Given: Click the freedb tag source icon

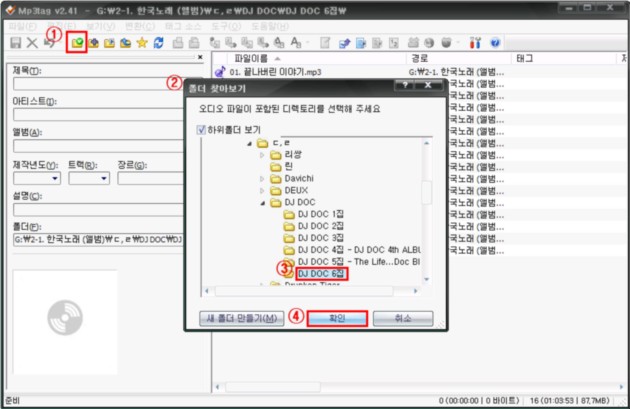Looking at the screenshot, I should click(413, 43).
